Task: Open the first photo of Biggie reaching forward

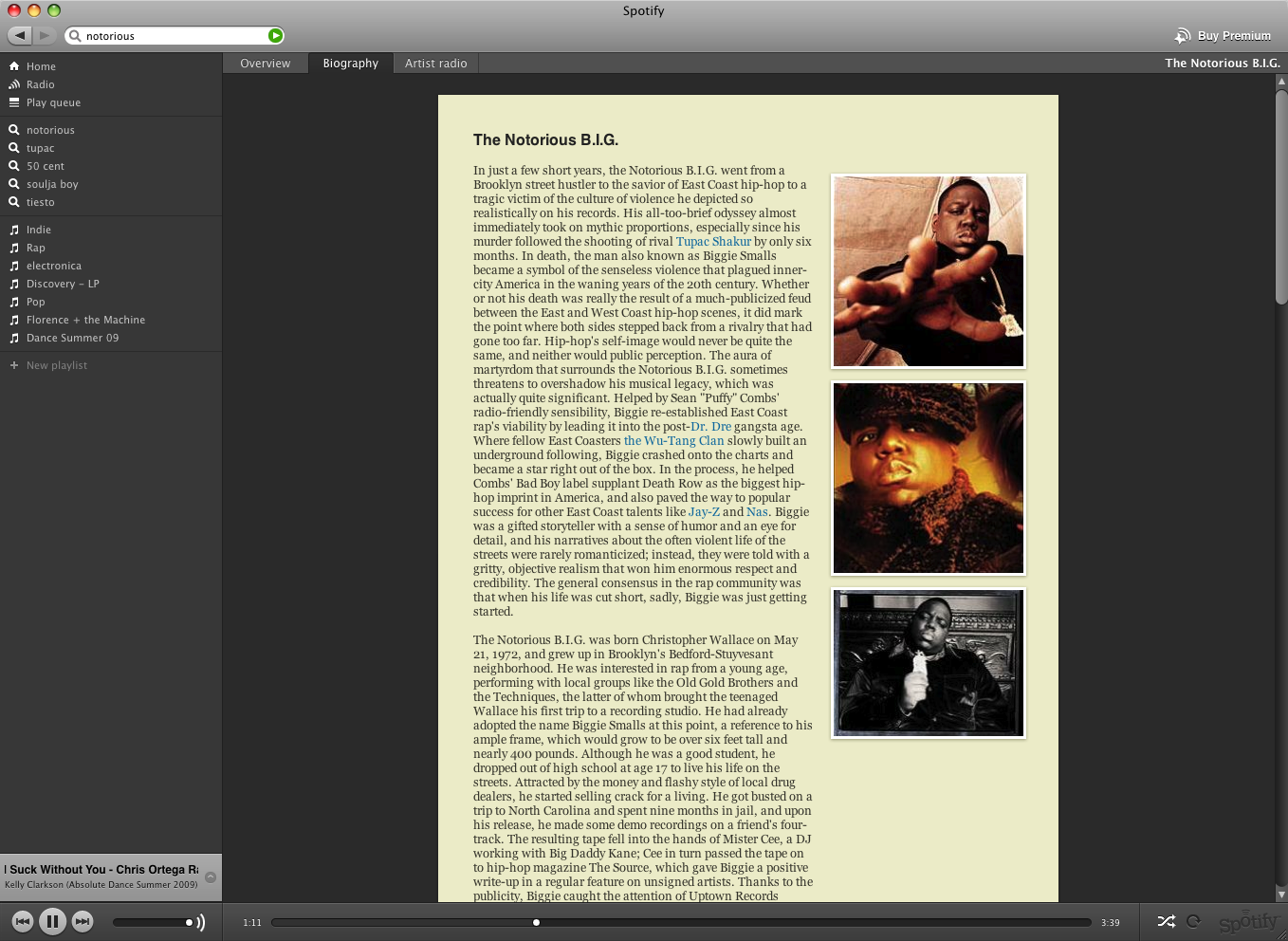Action: (x=929, y=271)
